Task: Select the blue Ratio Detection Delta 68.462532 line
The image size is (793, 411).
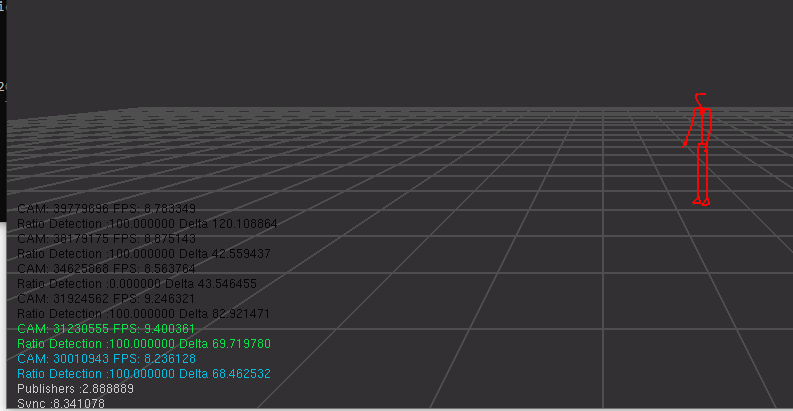Action: (143, 373)
